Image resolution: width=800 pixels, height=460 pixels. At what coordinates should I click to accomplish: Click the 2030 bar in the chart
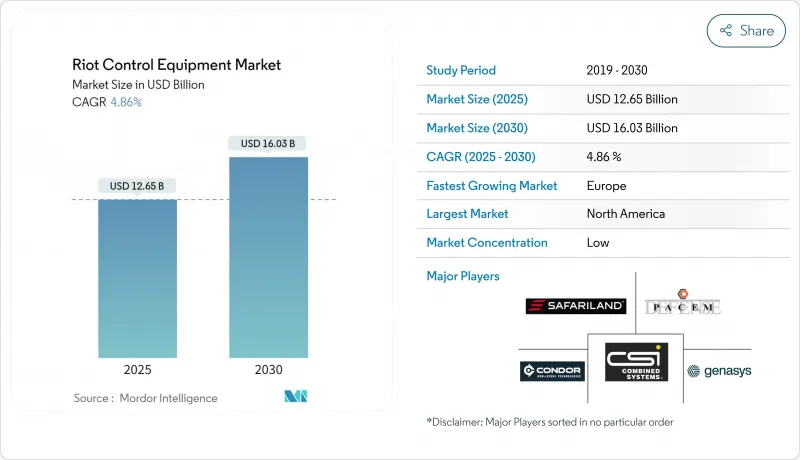click(x=268, y=257)
